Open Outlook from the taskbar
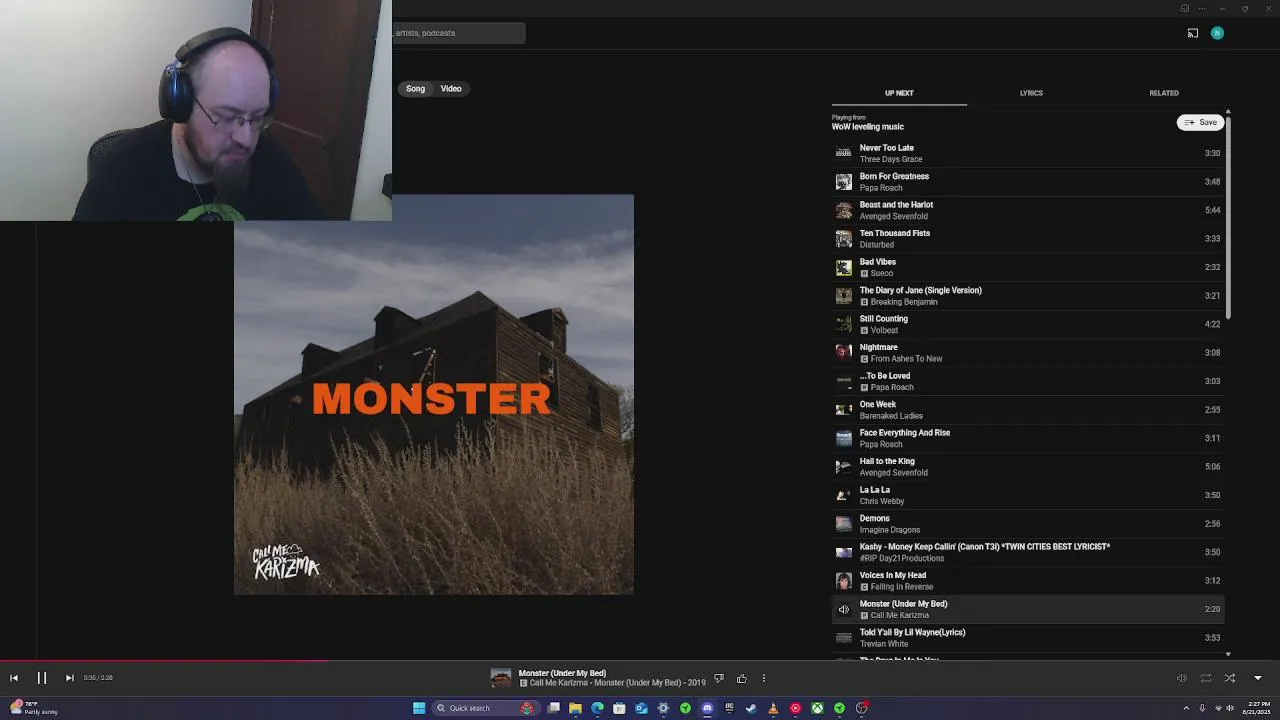Screen dimensions: 1280x720 pos(641,708)
